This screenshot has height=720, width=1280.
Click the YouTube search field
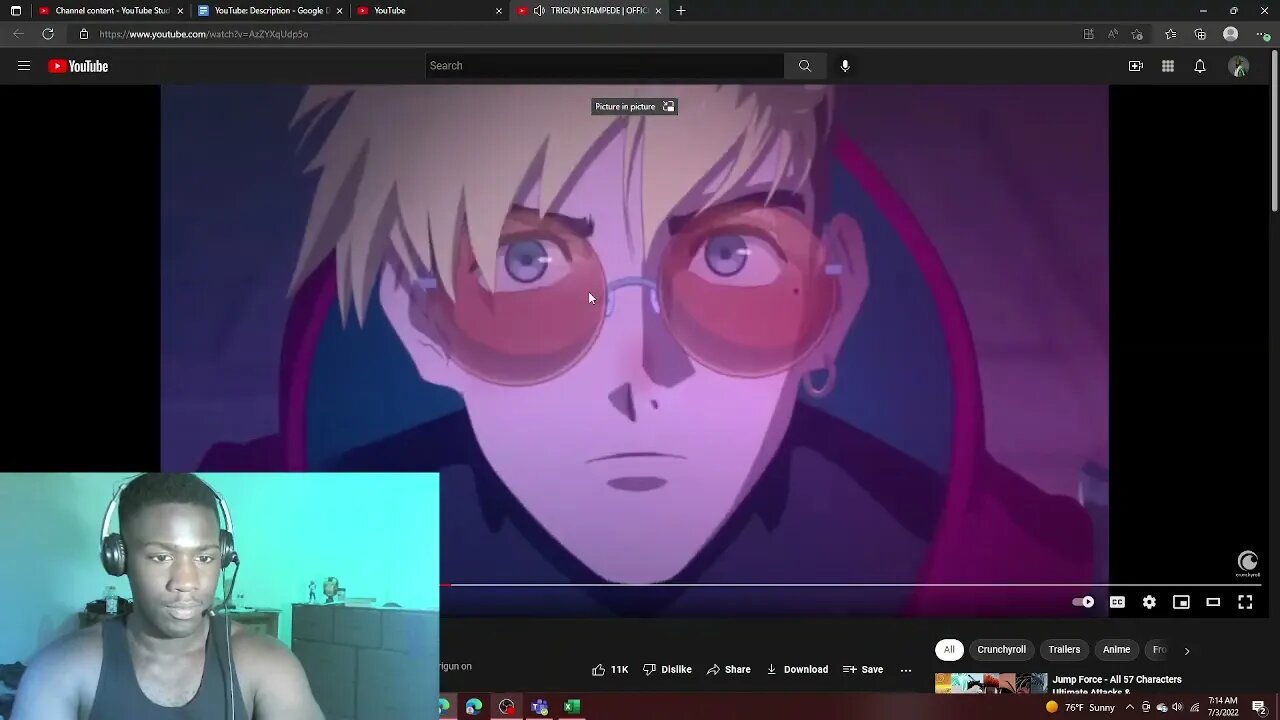[x=605, y=66]
